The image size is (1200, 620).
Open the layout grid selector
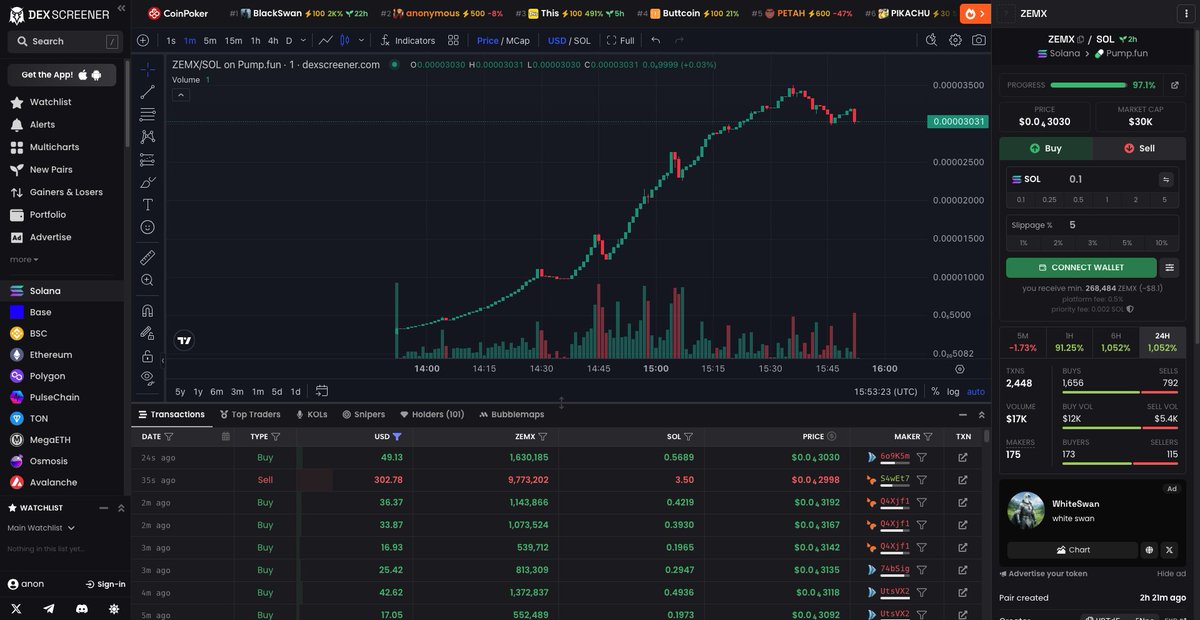coord(453,40)
